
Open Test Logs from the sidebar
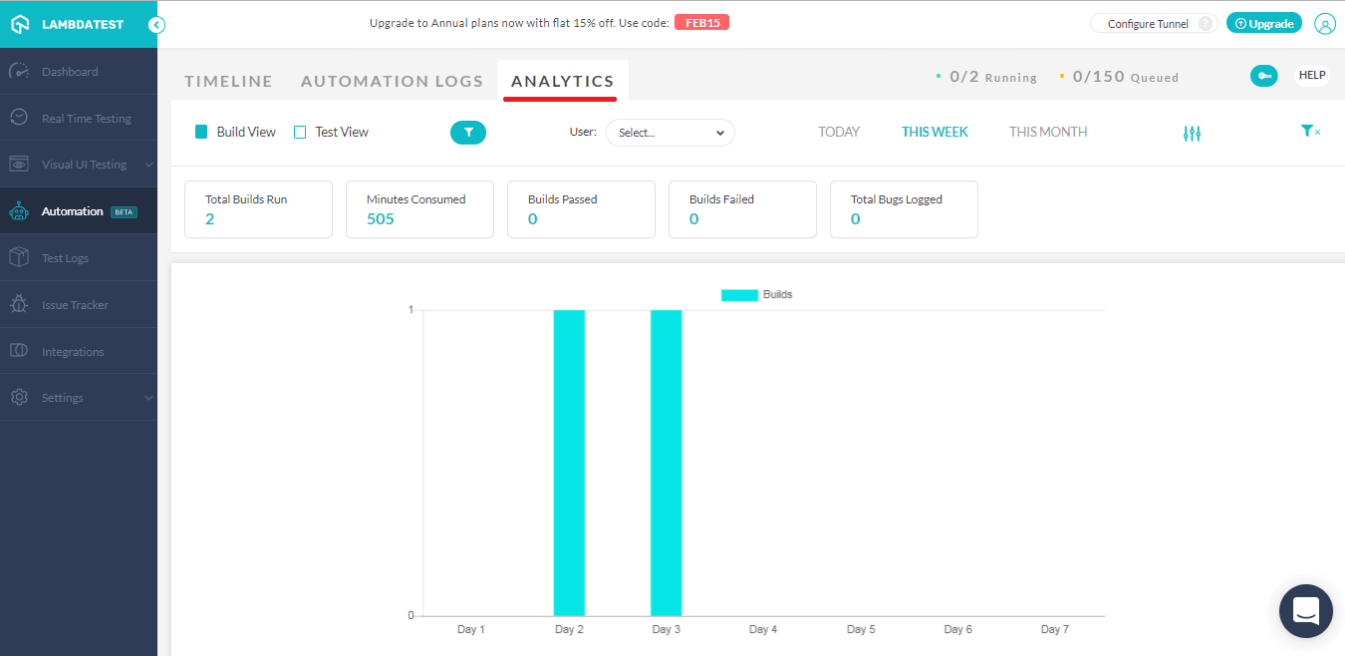click(x=63, y=257)
